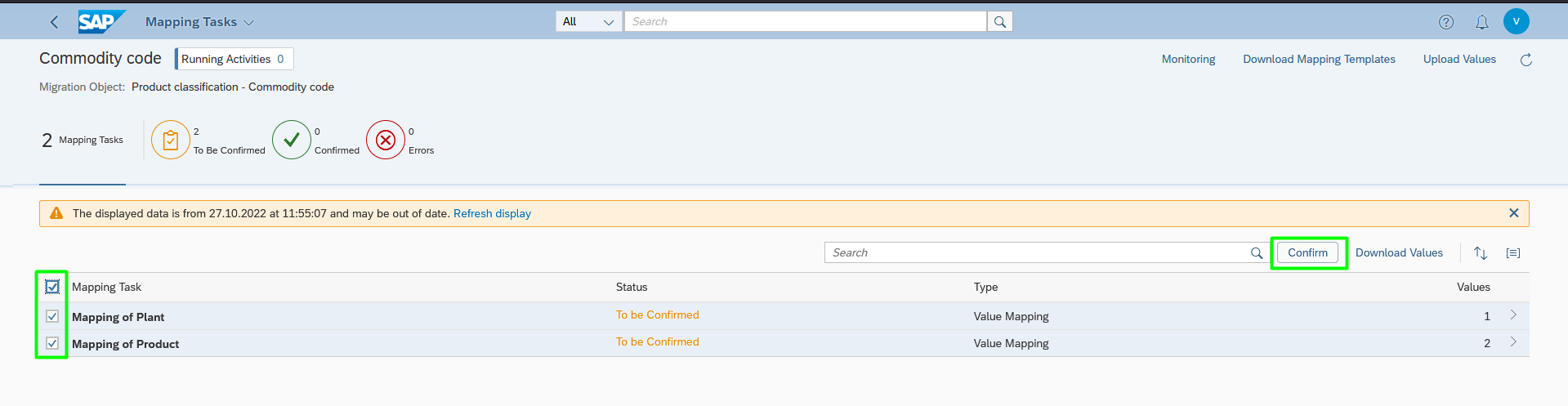Open the SAP logo home

coord(101,22)
